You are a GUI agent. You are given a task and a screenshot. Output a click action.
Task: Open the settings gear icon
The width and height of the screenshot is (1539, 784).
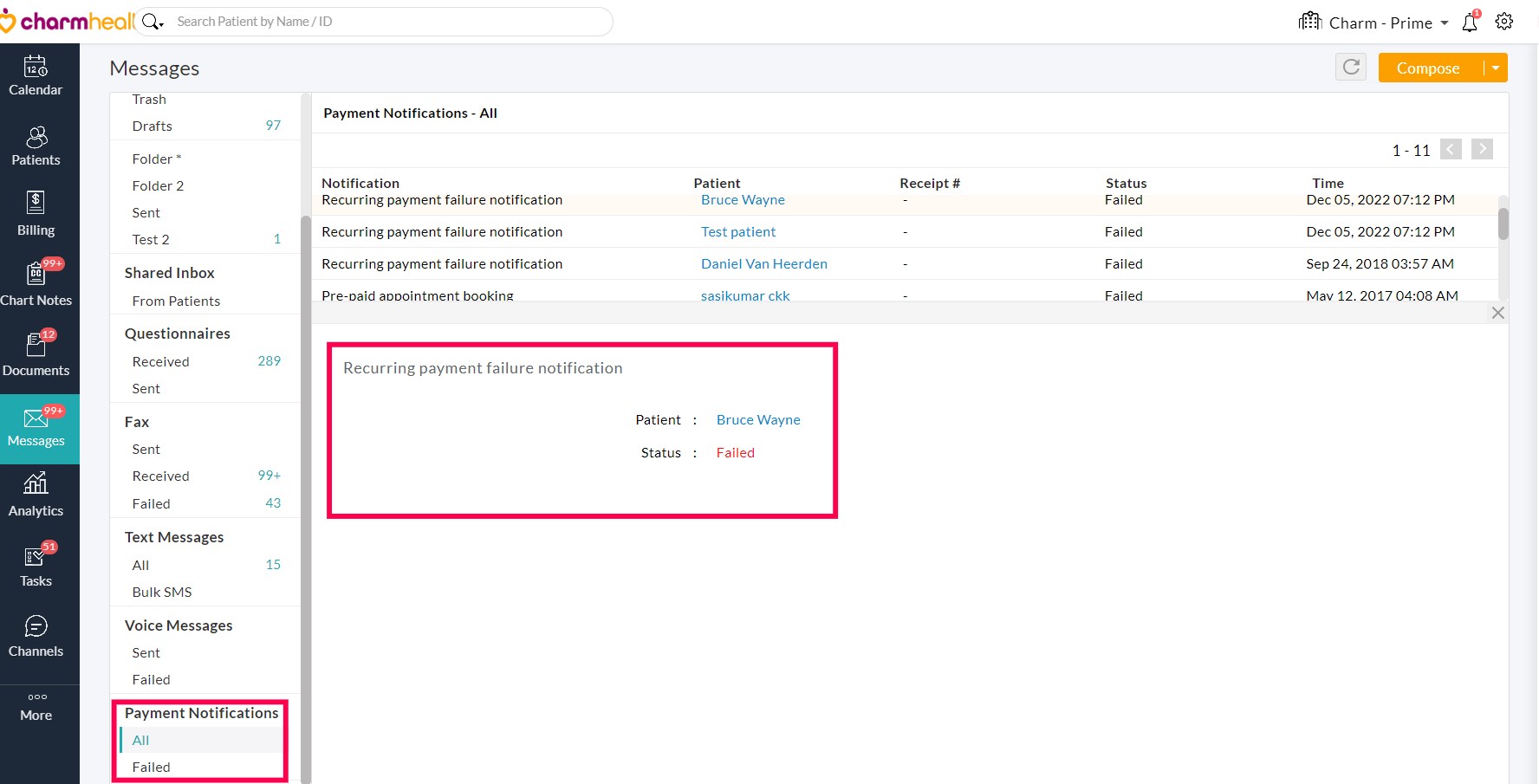[1504, 22]
